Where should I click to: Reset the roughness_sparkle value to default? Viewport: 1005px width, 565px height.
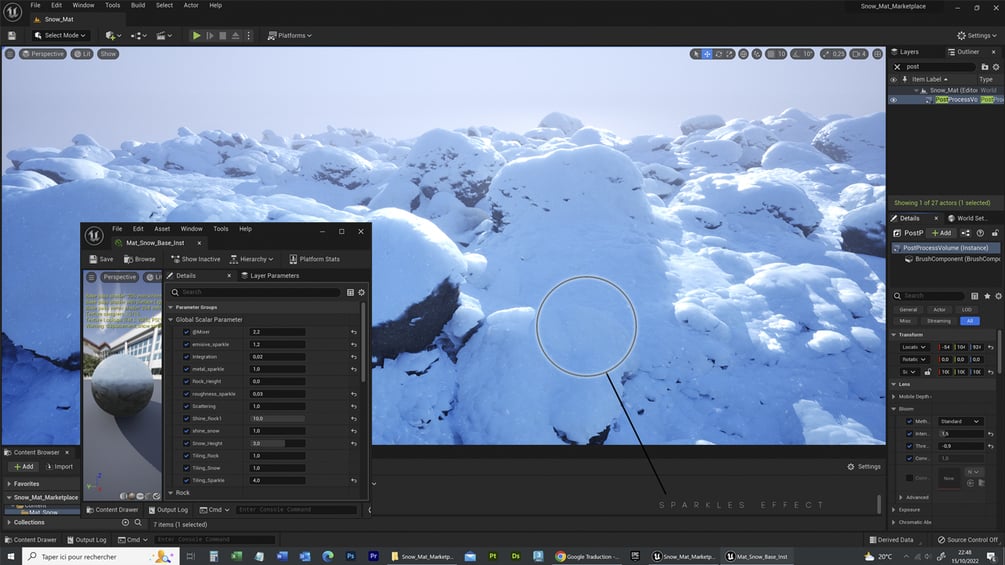click(x=354, y=394)
